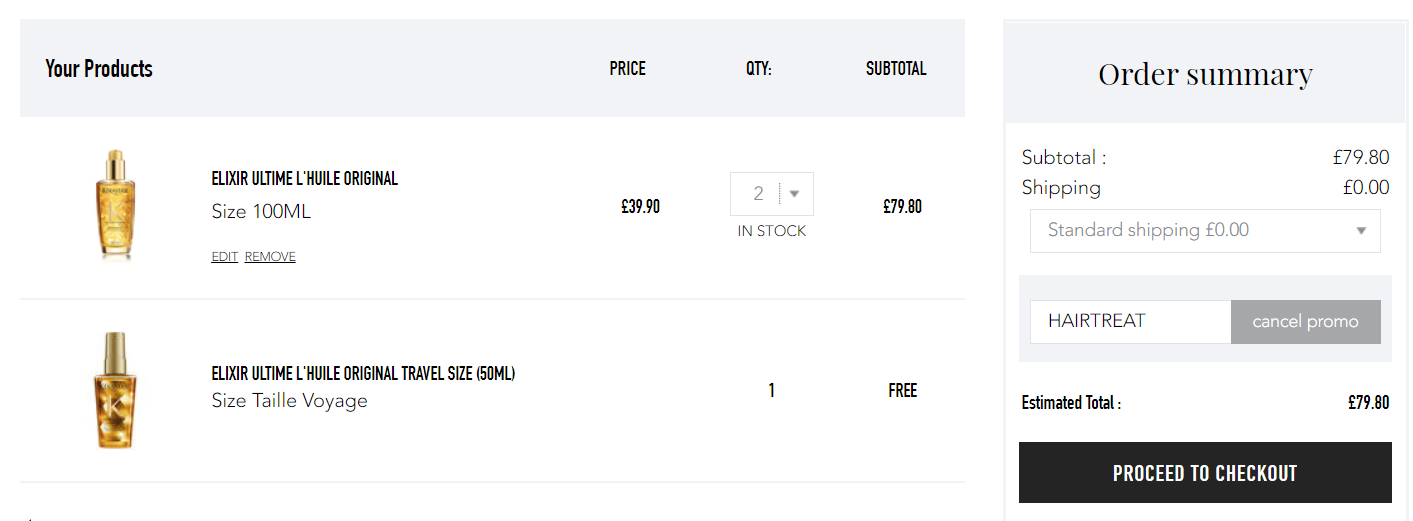Click the FREE subtotal label

903,391
